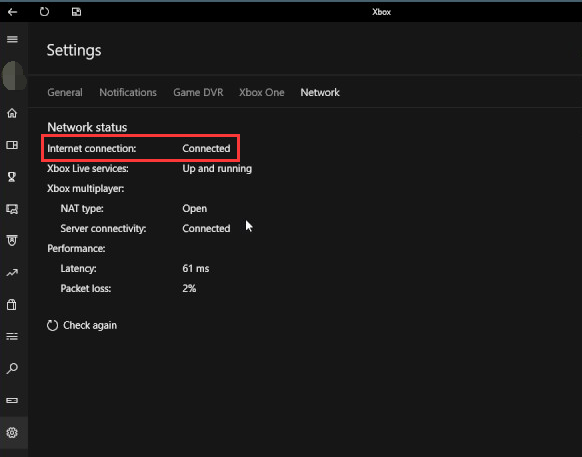Click 'Up and running' status text
The height and width of the screenshot is (457, 582).
217,169
